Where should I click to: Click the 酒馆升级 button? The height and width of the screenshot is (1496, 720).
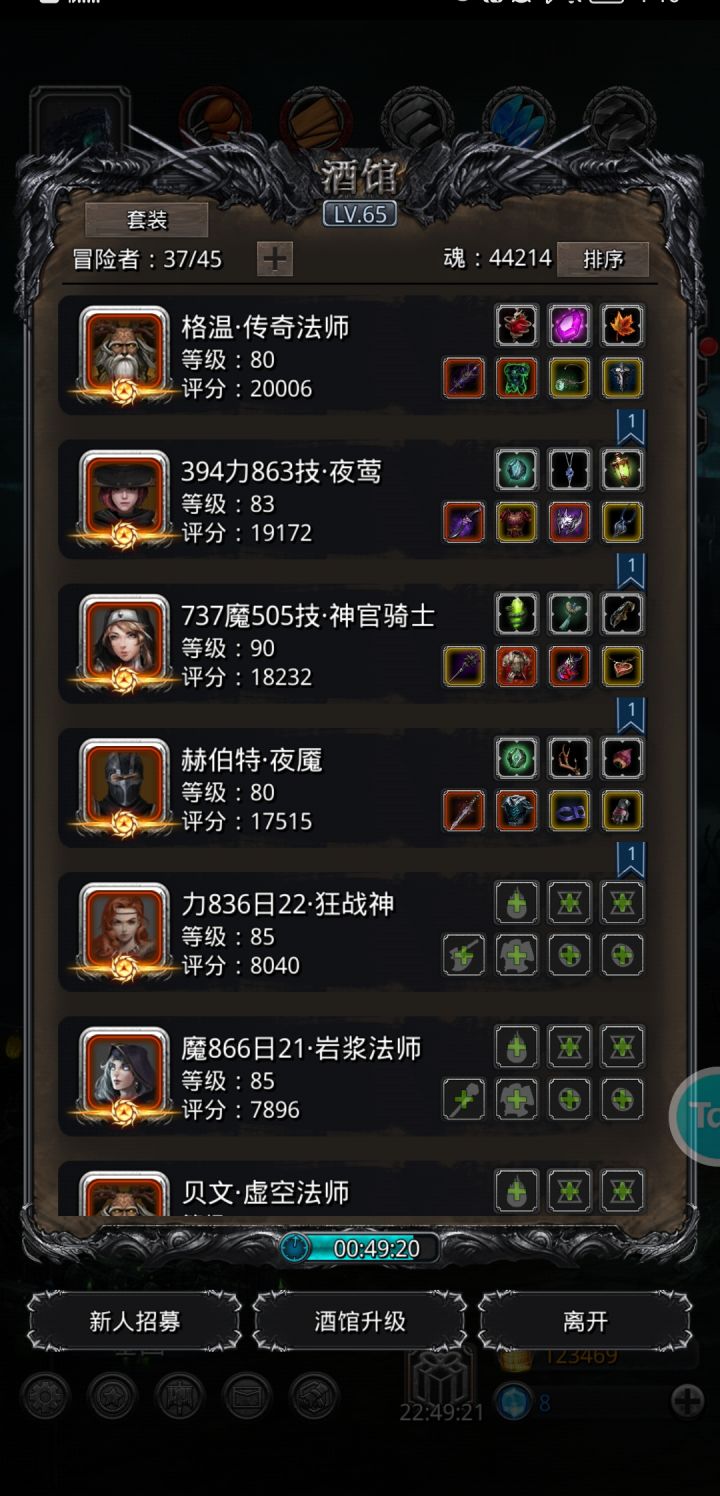click(360, 1321)
